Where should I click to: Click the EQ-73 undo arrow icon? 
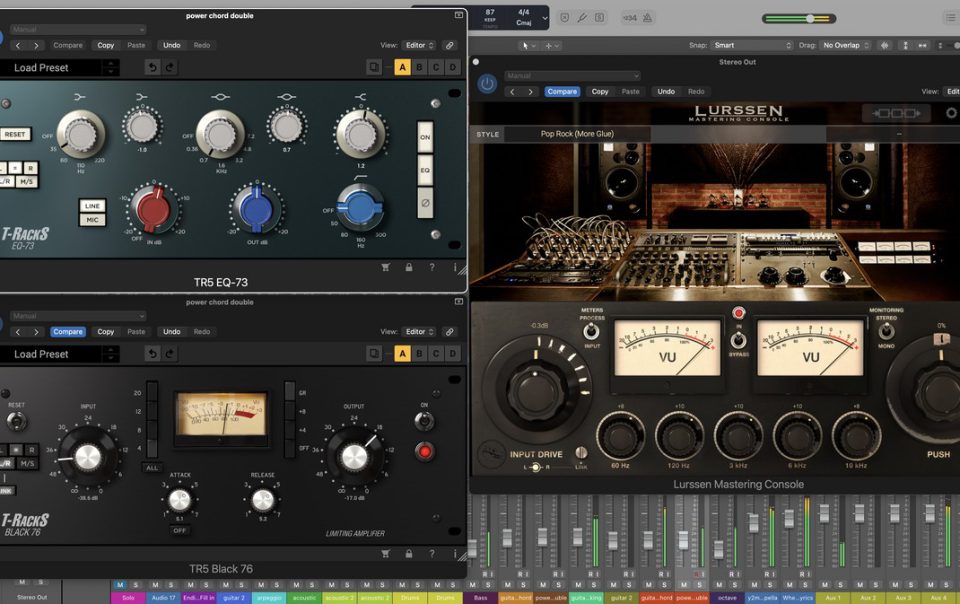[152, 67]
